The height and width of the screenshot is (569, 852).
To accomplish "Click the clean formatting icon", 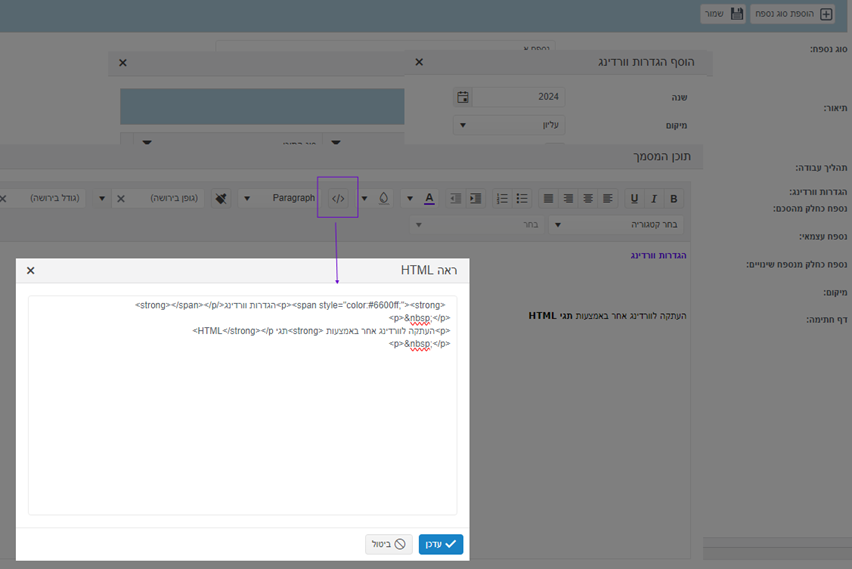I will (221, 198).
